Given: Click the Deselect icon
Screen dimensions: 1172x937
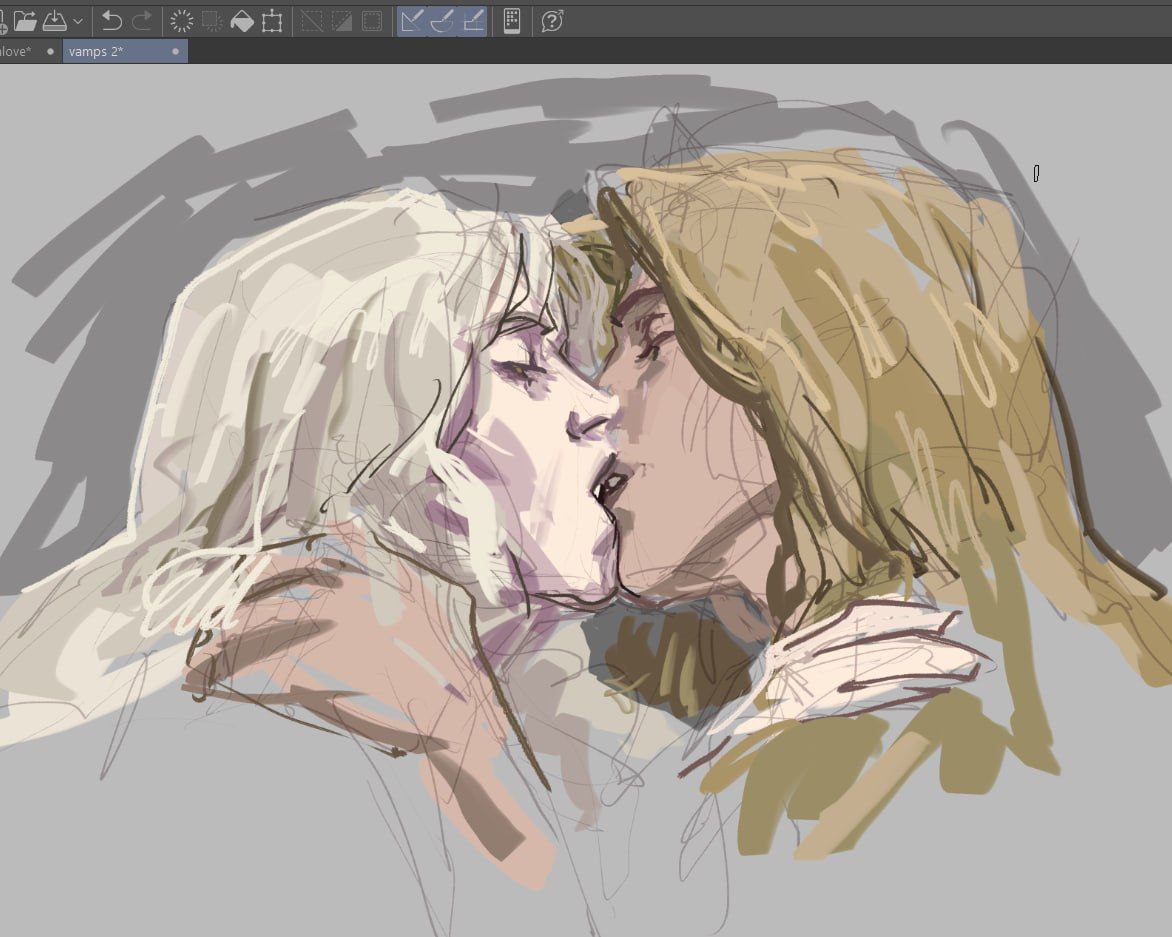Looking at the screenshot, I should click(x=312, y=20).
